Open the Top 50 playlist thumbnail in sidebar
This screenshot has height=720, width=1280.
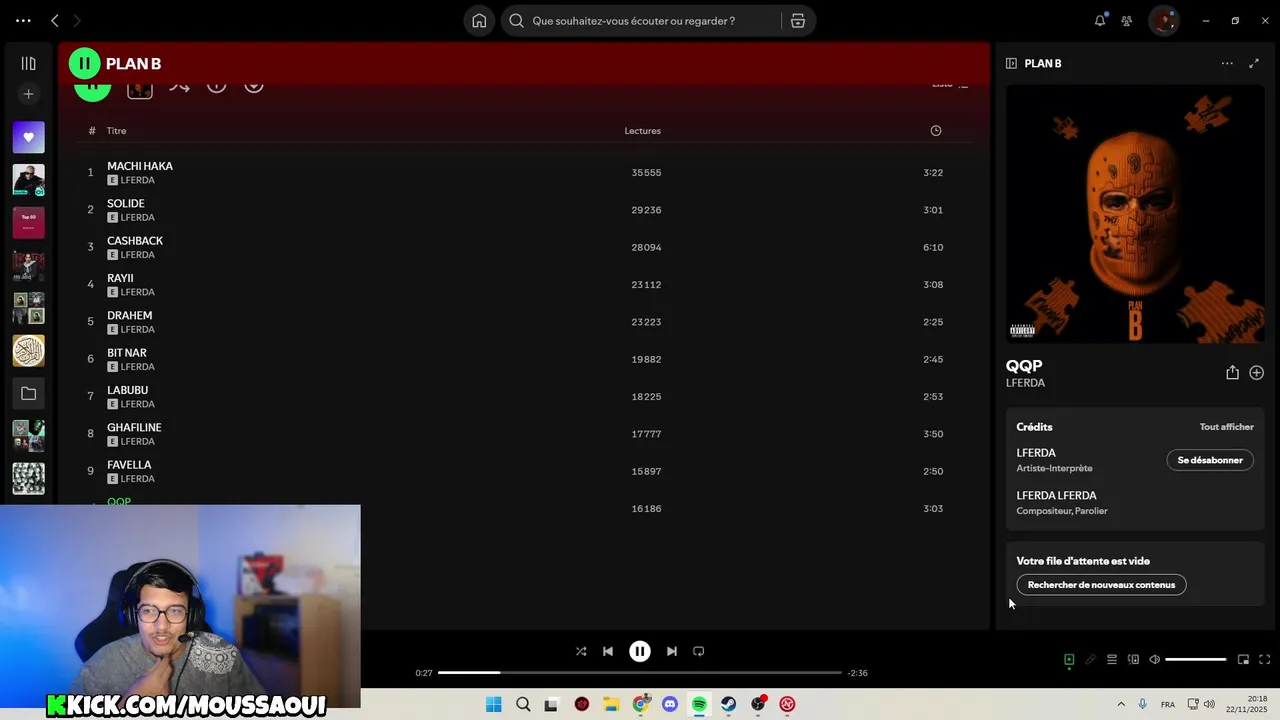[x=28, y=222]
